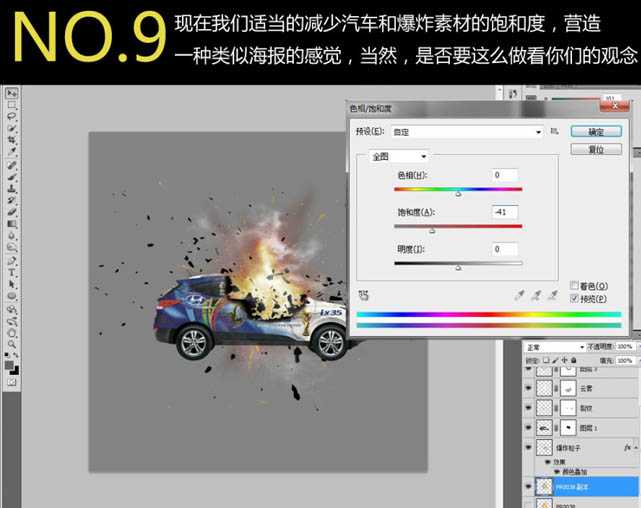Viewport: 641px width, 508px height.
Task: Click the 饱和度 saturation slider handle
Action: (x=432, y=230)
